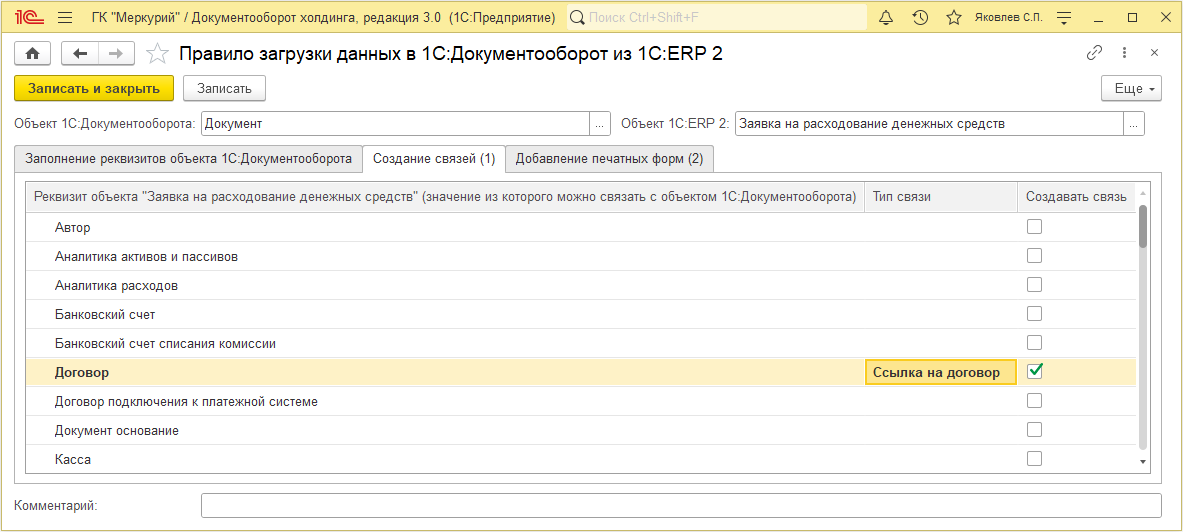Select the Аналитика расходов row
The height and width of the screenshot is (532, 1183).
[581, 285]
